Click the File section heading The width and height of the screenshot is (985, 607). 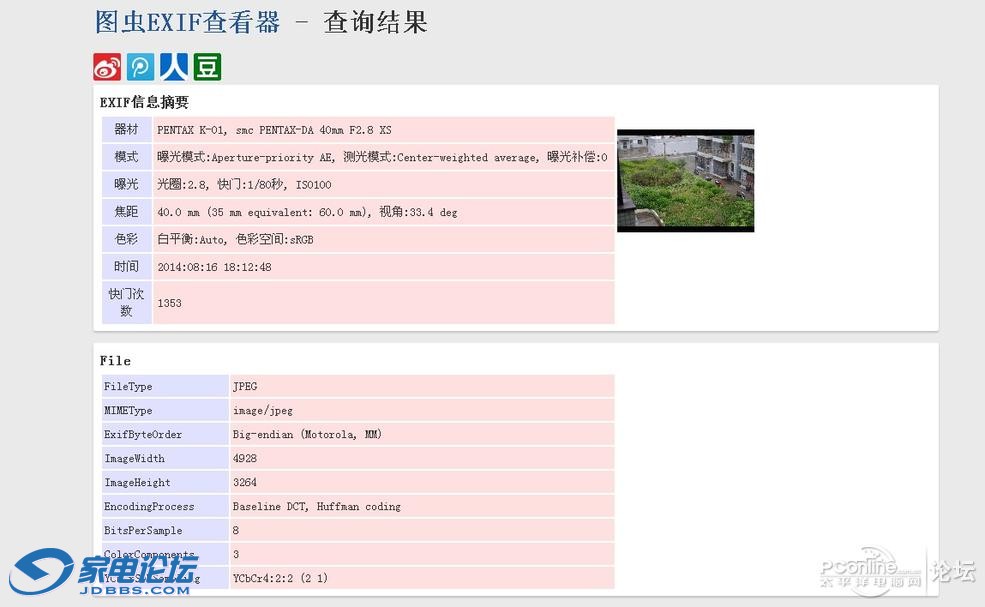115,360
